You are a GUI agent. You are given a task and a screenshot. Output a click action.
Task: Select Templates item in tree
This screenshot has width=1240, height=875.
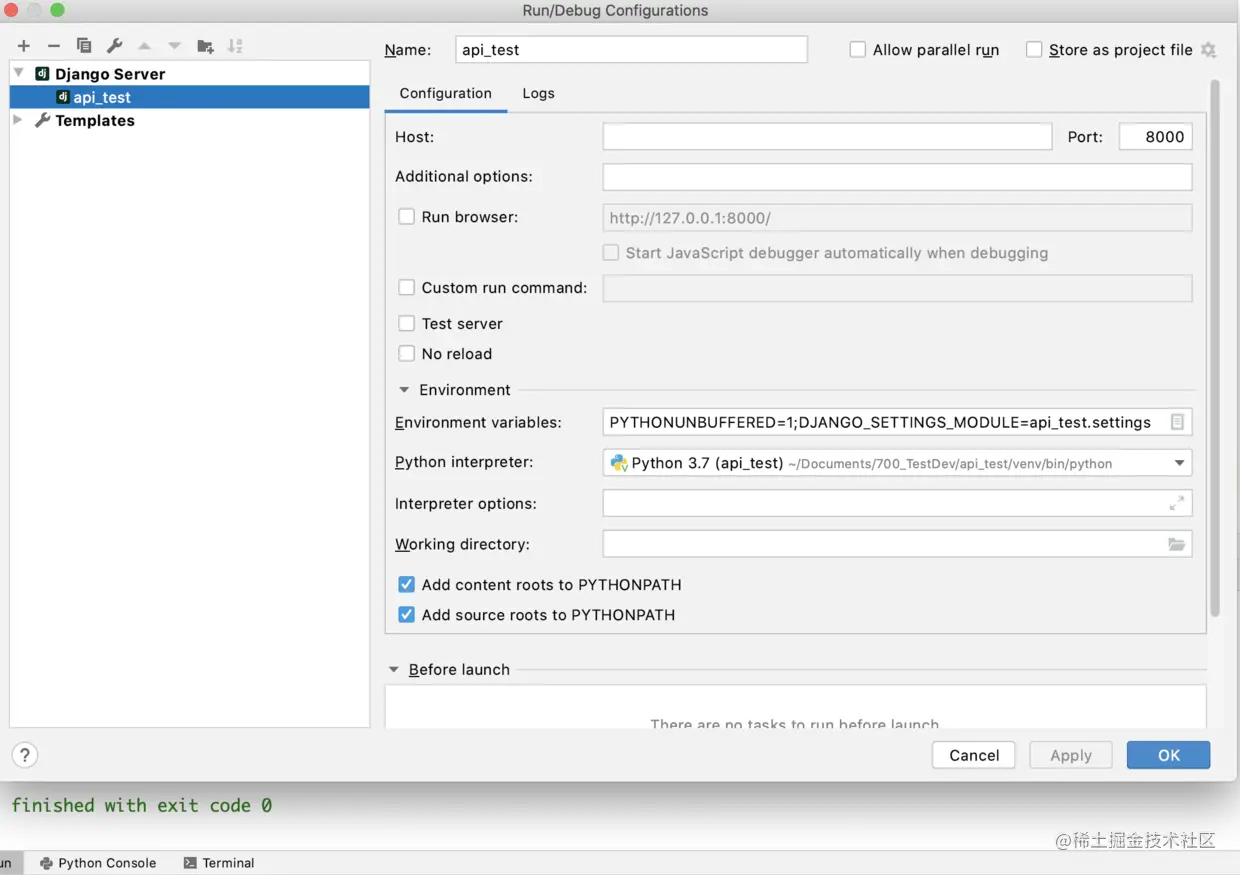[x=95, y=120]
